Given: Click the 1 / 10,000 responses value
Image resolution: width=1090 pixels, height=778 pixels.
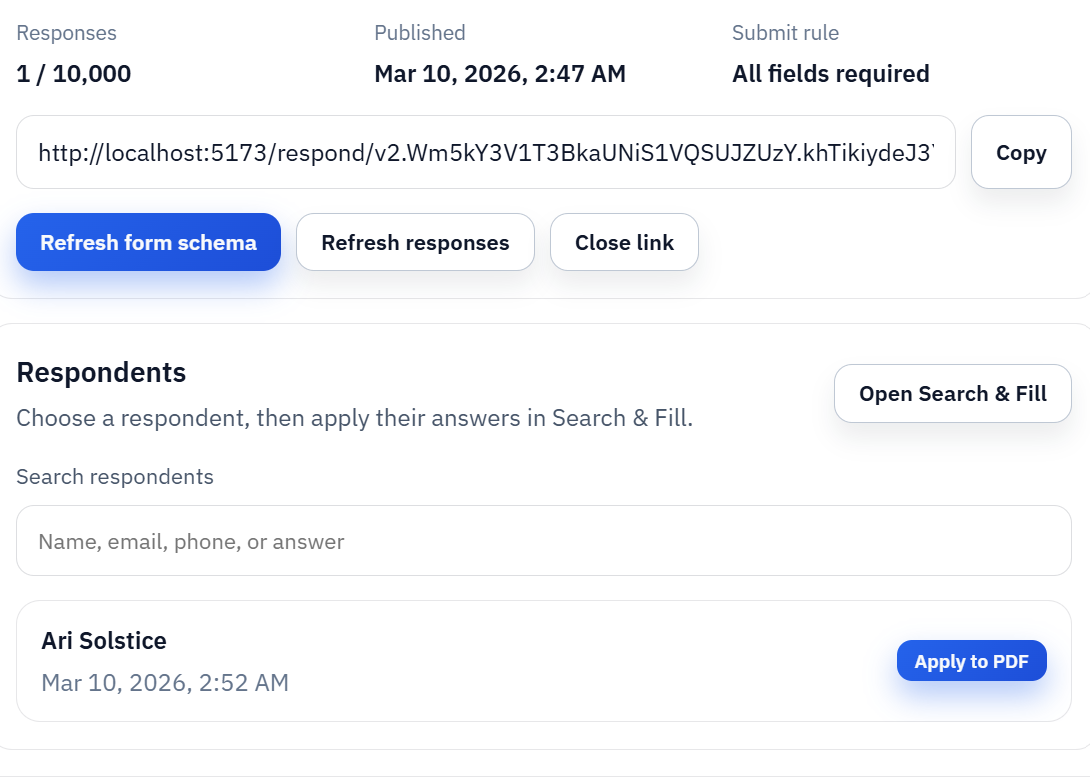Looking at the screenshot, I should point(73,73).
